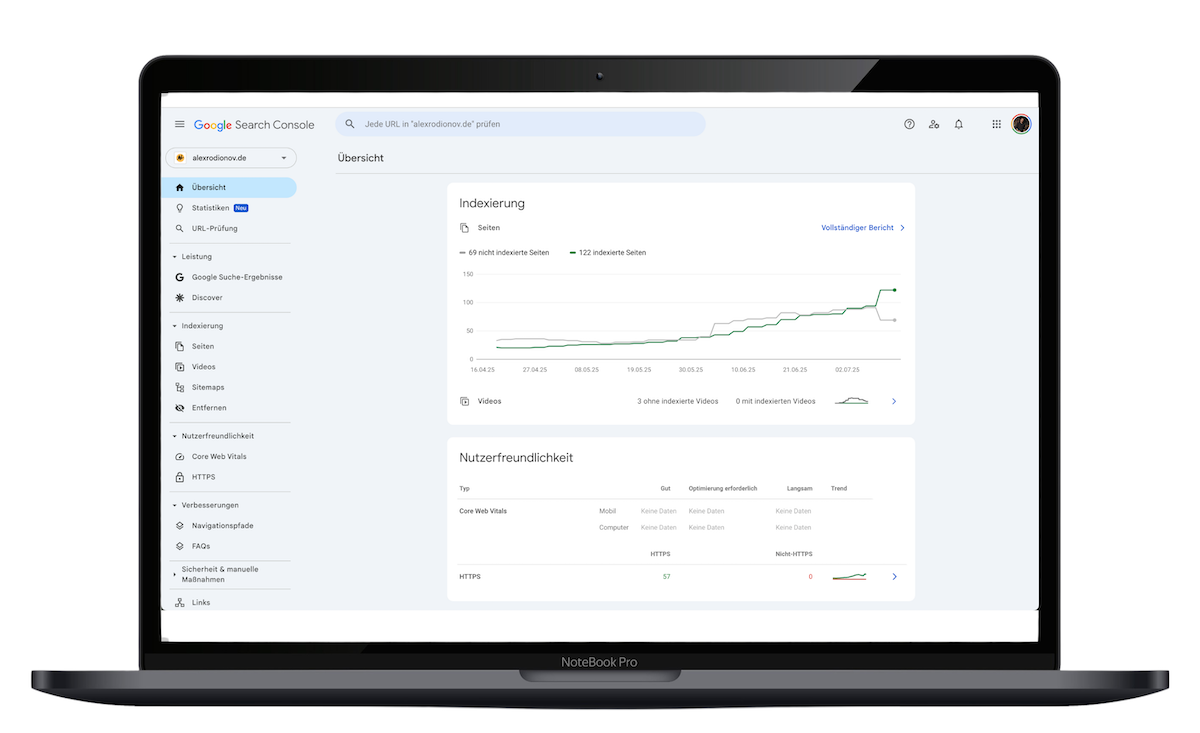Screen dimensions: 1200x733
Task: Click the help question mark icon
Action: (909, 124)
